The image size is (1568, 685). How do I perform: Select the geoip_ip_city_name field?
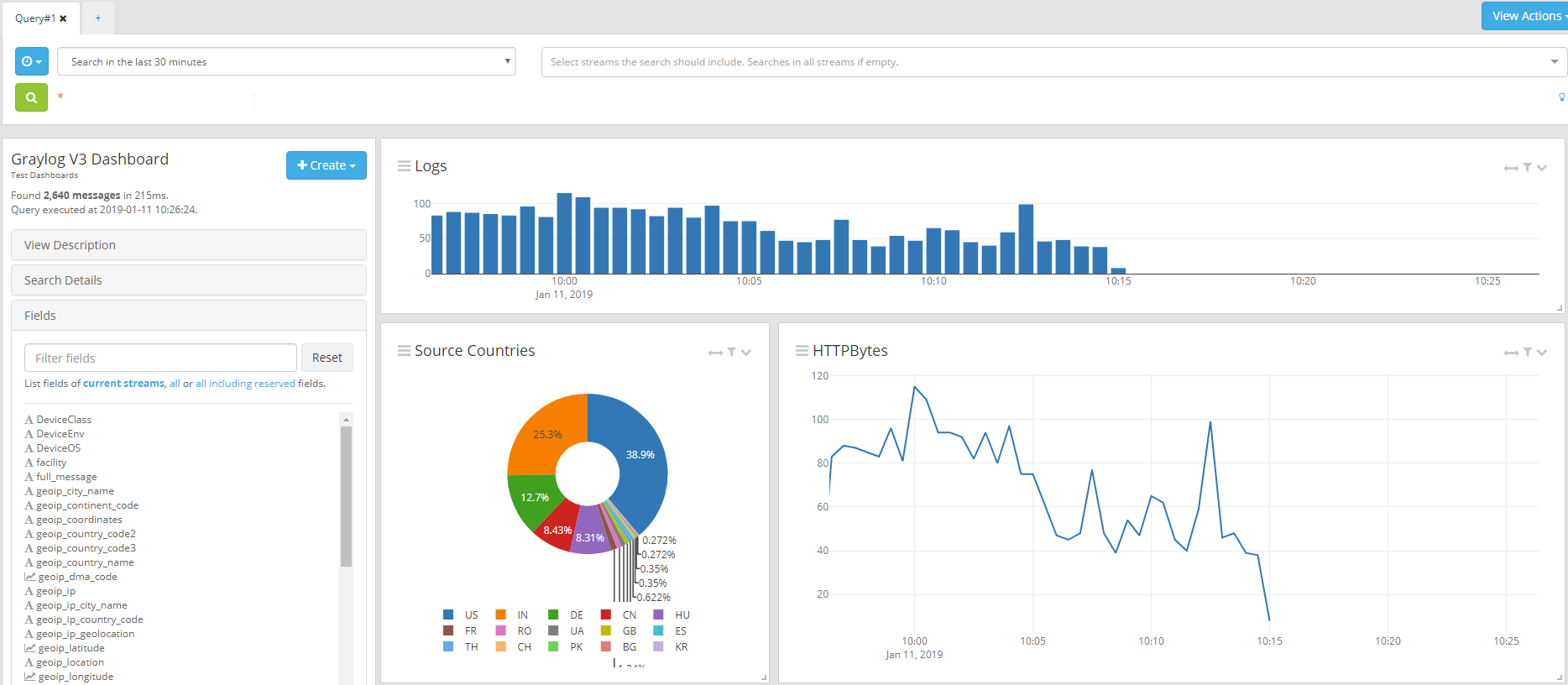coord(81,605)
